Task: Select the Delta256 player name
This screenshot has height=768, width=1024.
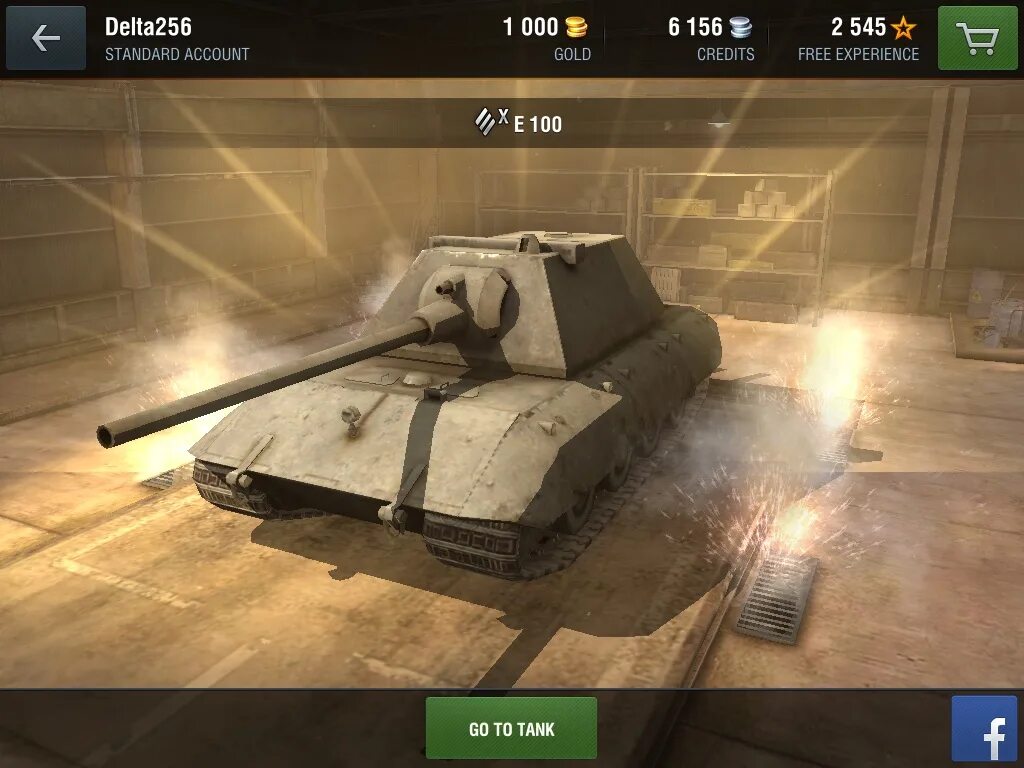Action: tap(148, 27)
